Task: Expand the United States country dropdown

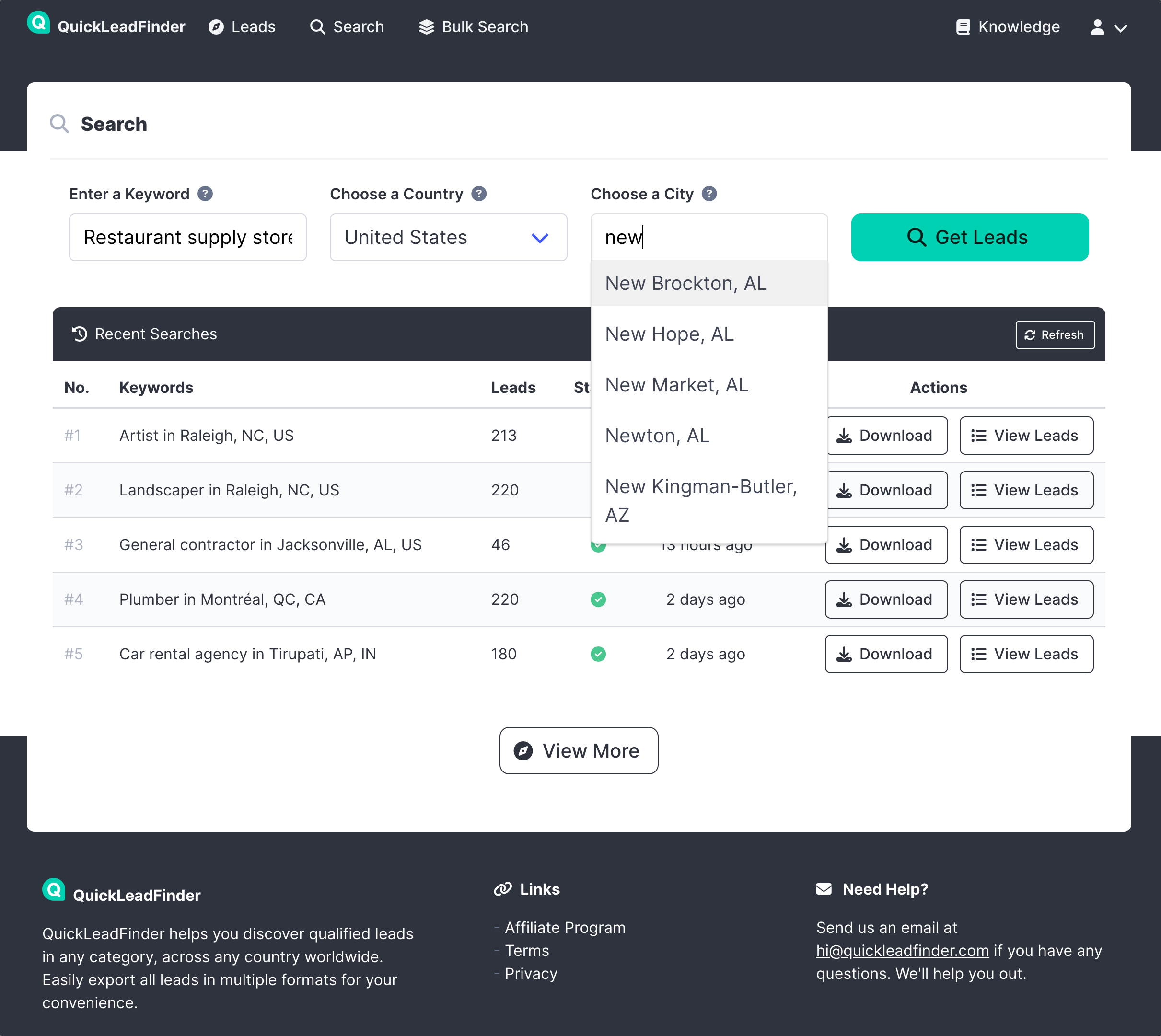Action: click(x=448, y=237)
